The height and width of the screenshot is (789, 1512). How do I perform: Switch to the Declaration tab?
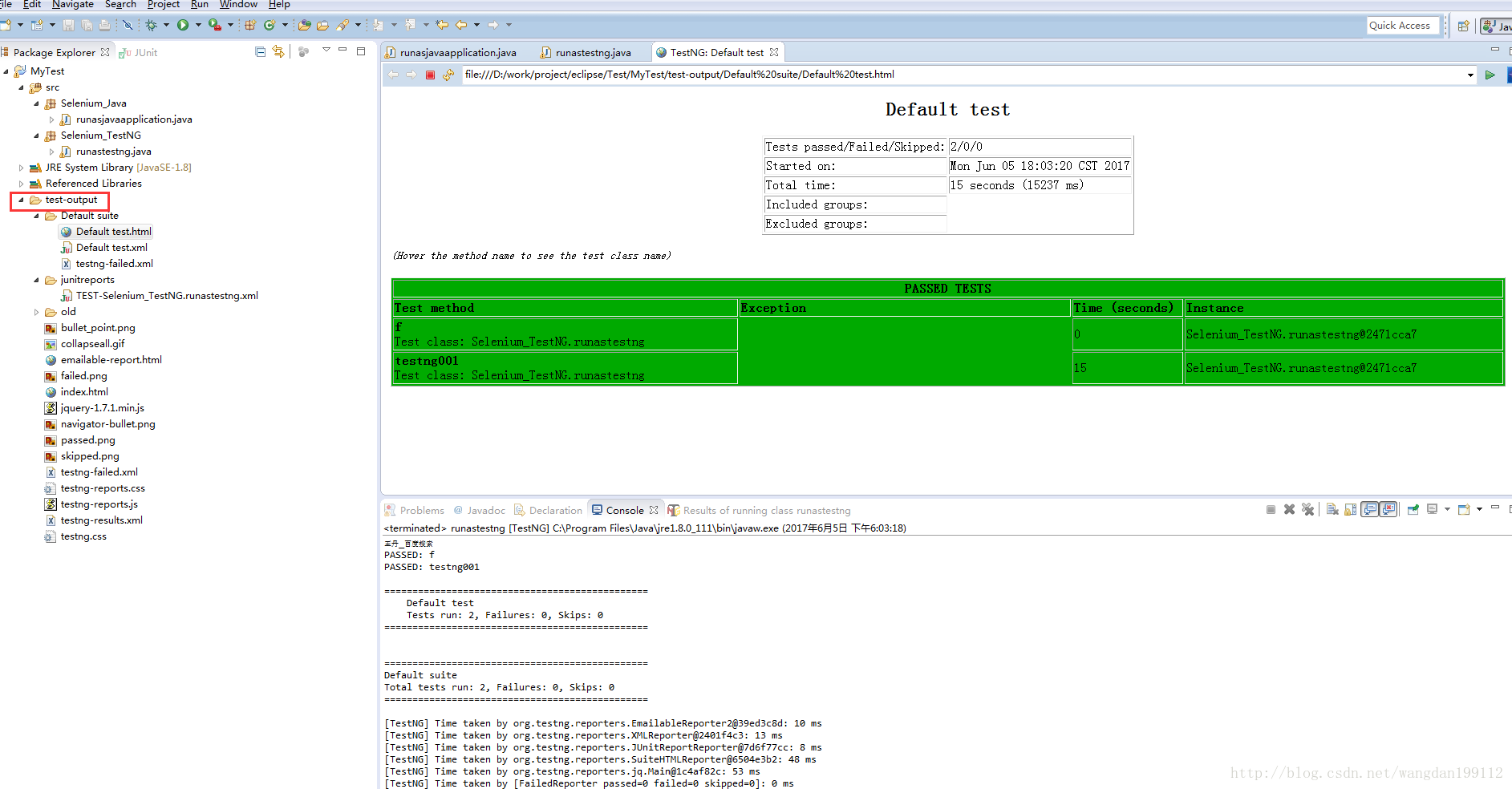coord(549,510)
